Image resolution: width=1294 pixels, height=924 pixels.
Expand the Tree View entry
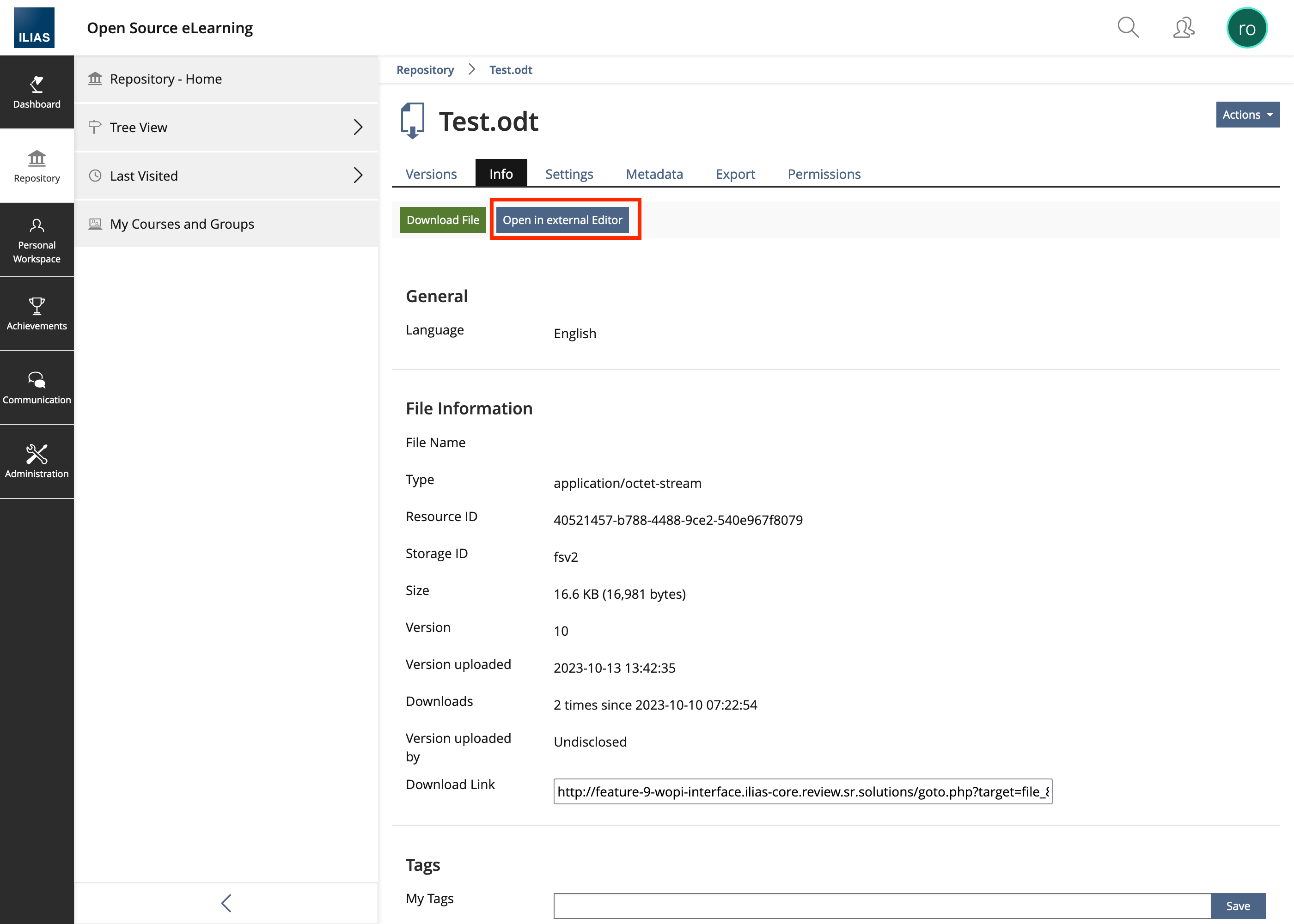226,128
